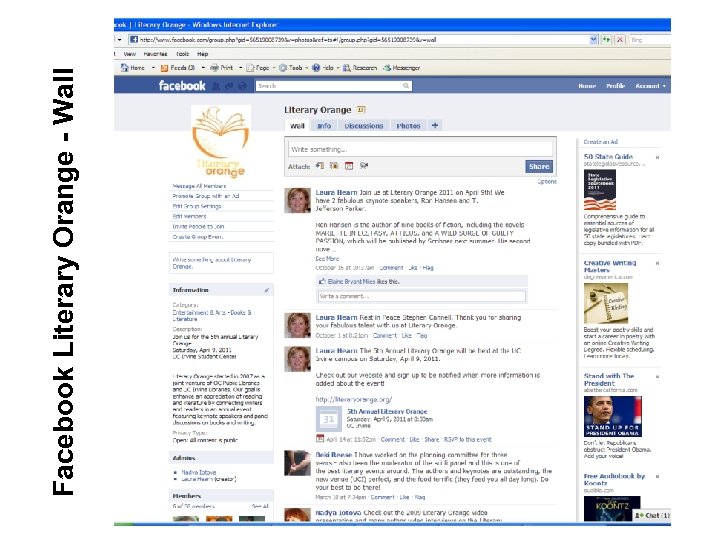Click the Write a comment field
This screenshot has height=540, width=720.
(x=422, y=296)
